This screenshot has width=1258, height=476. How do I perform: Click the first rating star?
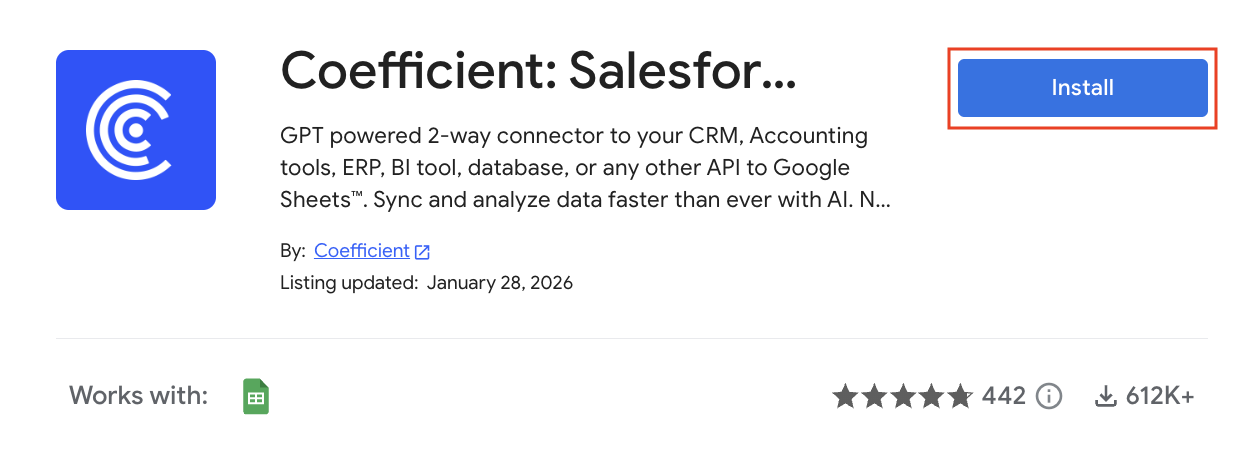click(845, 397)
